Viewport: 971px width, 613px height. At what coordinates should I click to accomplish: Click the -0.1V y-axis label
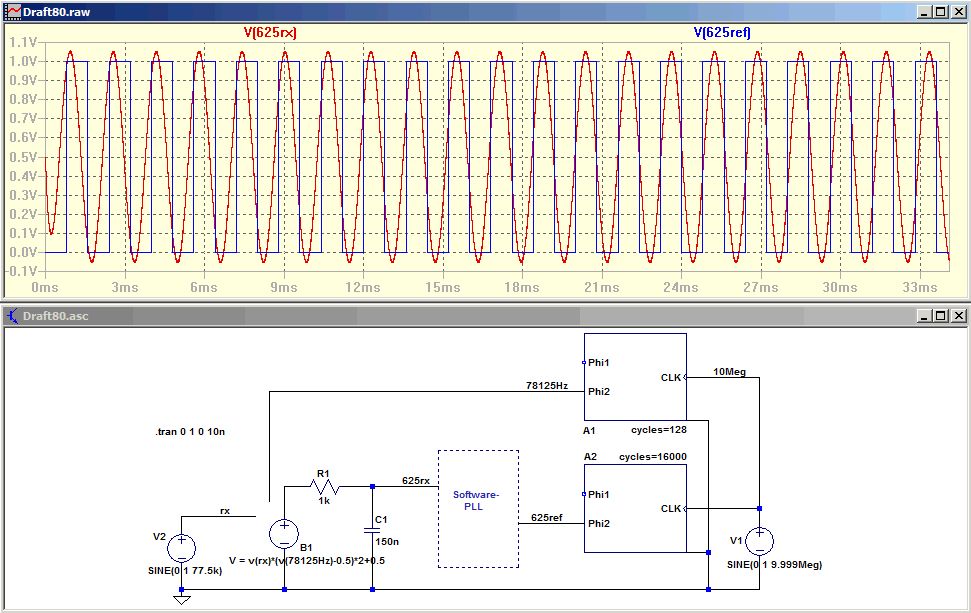pos(22,271)
